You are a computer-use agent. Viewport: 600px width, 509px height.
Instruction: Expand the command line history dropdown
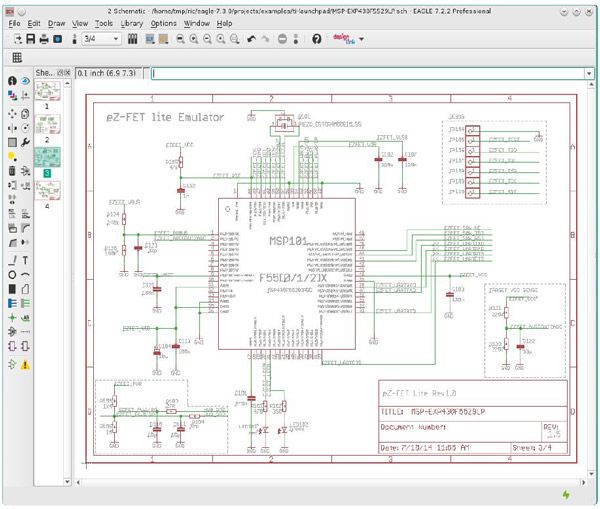click(589, 73)
